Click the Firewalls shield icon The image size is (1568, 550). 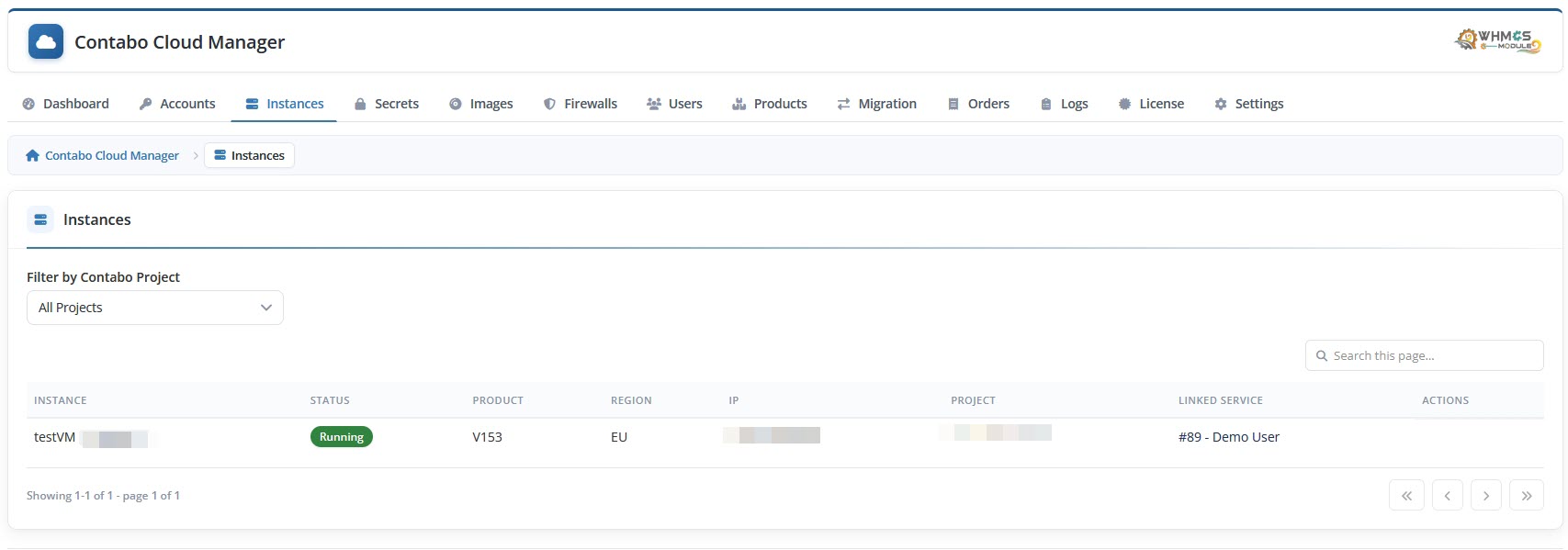(x=549, y=104)
